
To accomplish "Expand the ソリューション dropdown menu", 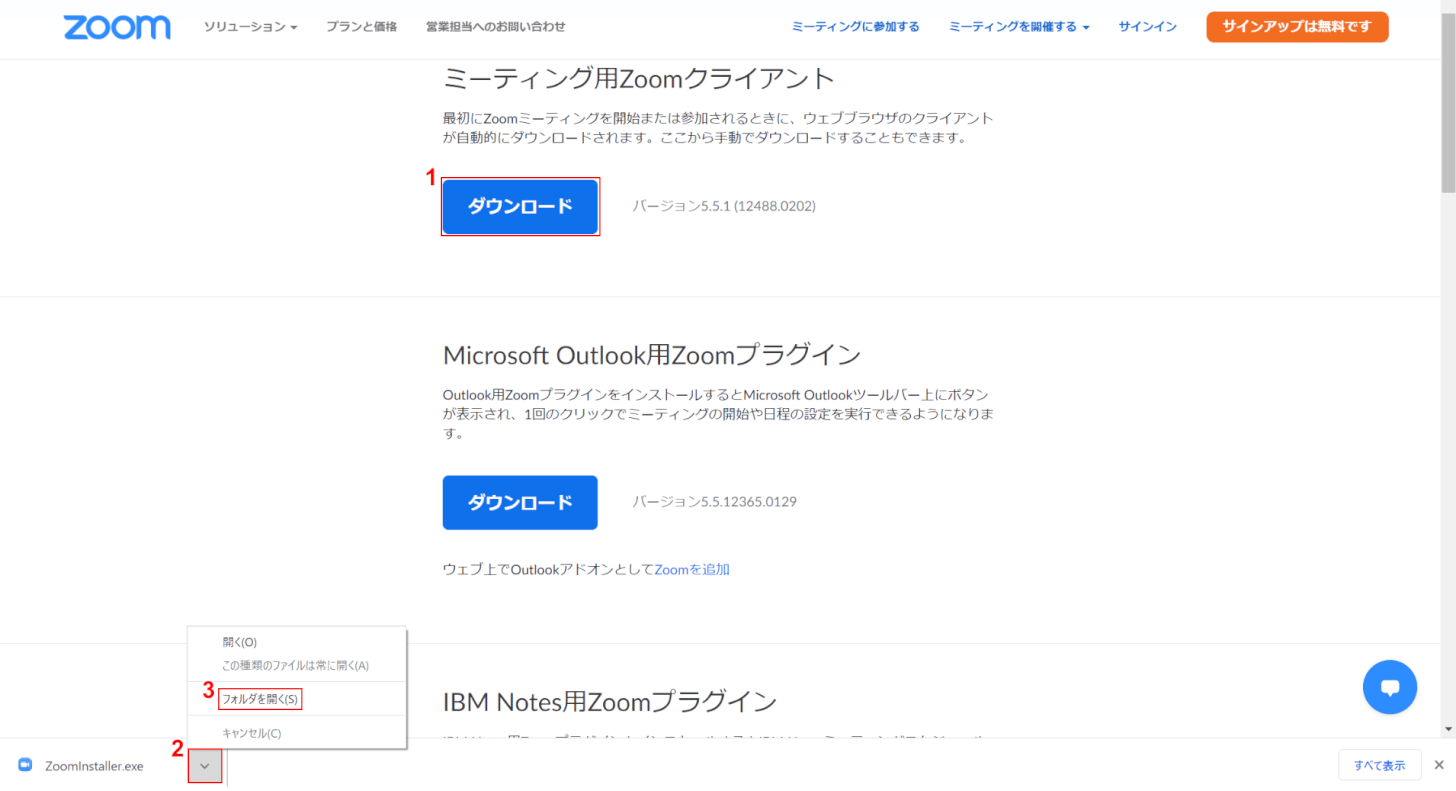I will (x=250, y=27).
